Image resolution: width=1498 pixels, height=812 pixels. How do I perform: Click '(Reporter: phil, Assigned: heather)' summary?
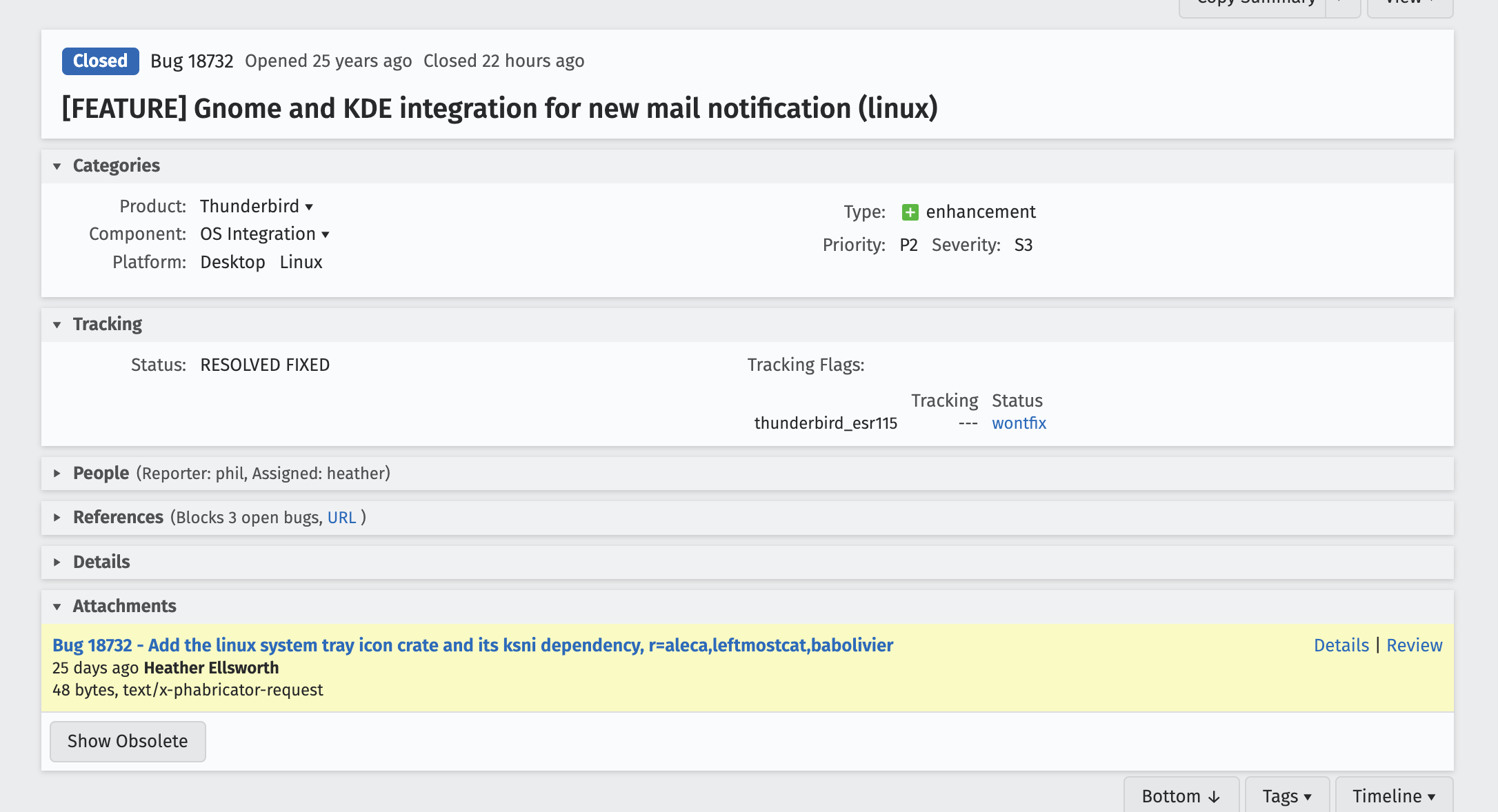[x=263, y=474]
